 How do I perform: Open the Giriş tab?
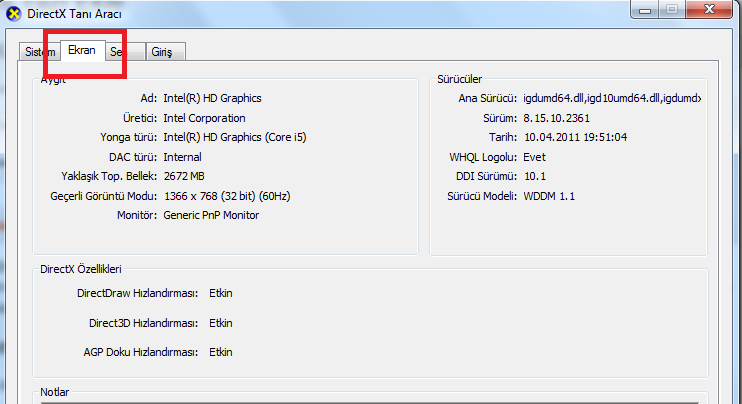pos(165,52)
